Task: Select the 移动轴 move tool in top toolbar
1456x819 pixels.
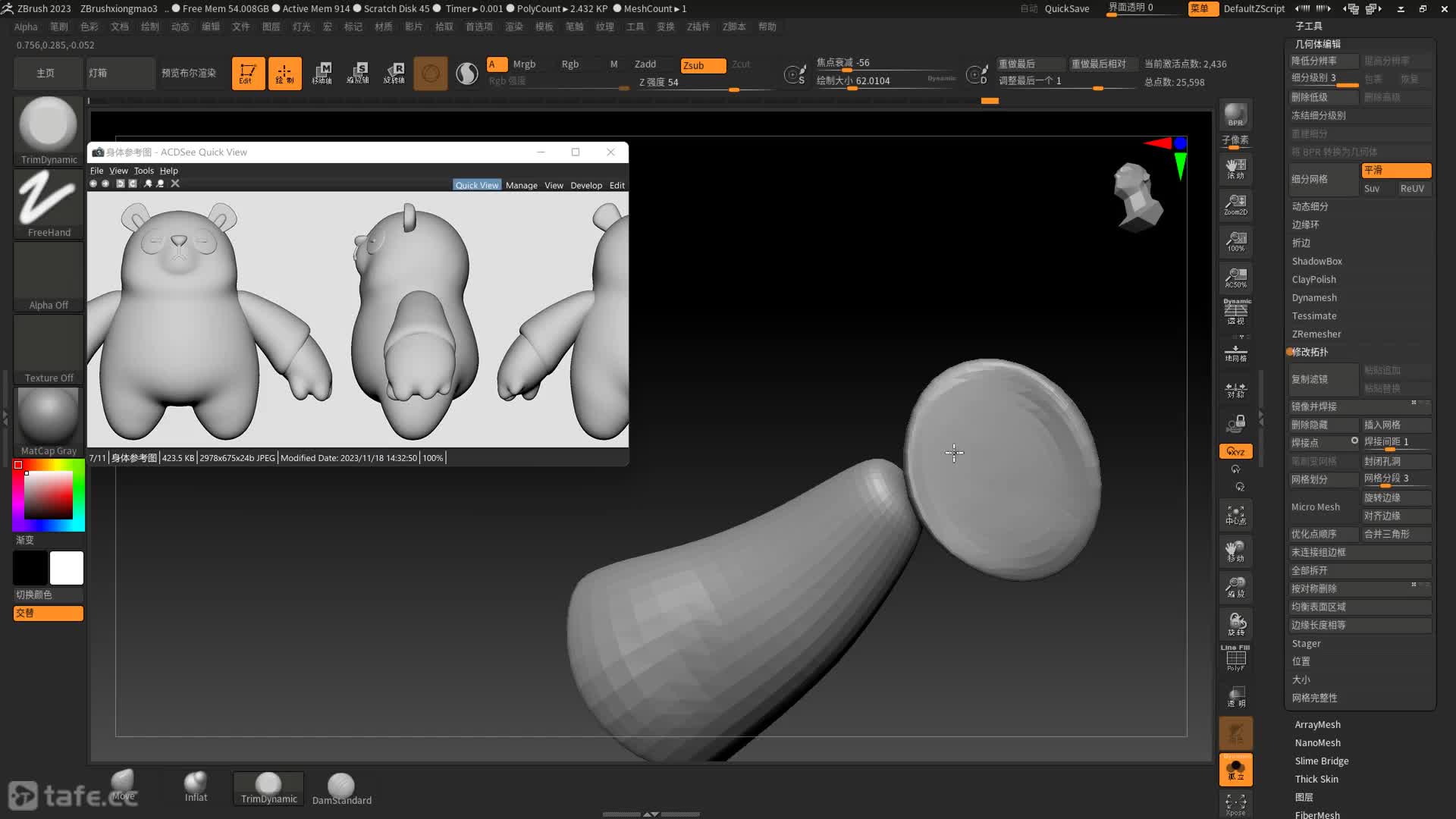Action: (324, 73)
